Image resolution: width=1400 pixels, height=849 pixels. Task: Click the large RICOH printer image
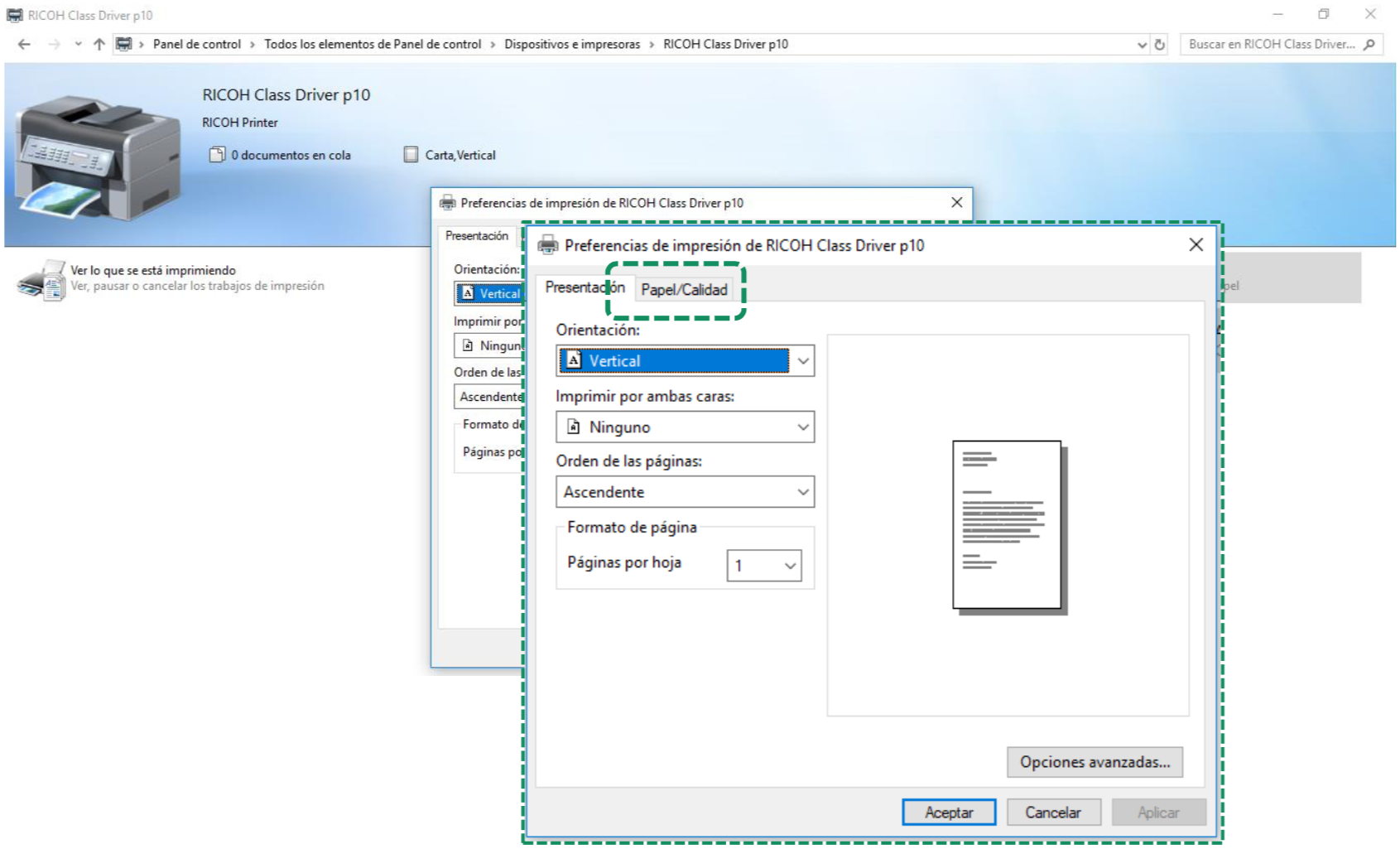98,157
